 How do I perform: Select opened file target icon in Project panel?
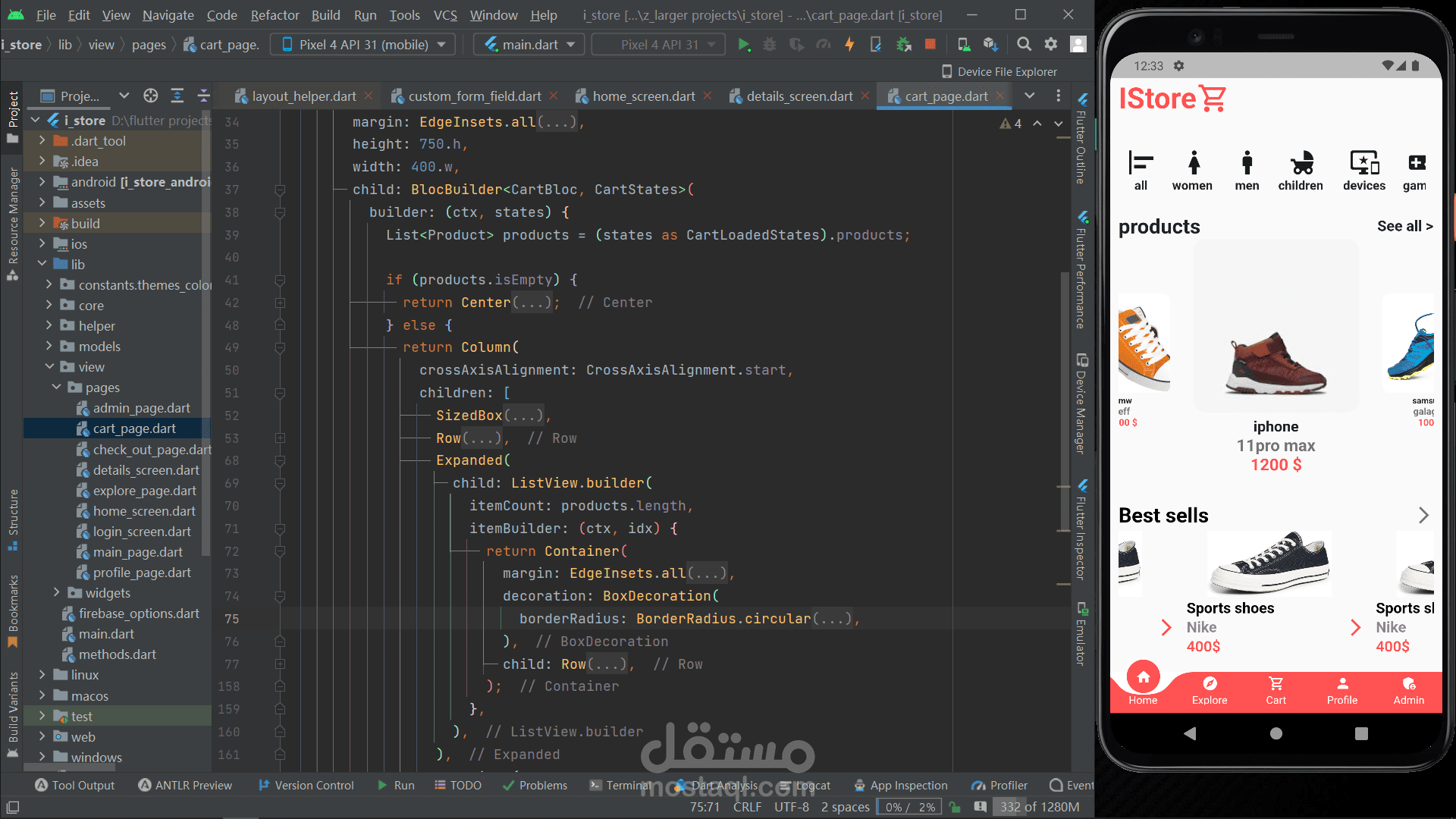pyautogui.click(x=151, y=96)
